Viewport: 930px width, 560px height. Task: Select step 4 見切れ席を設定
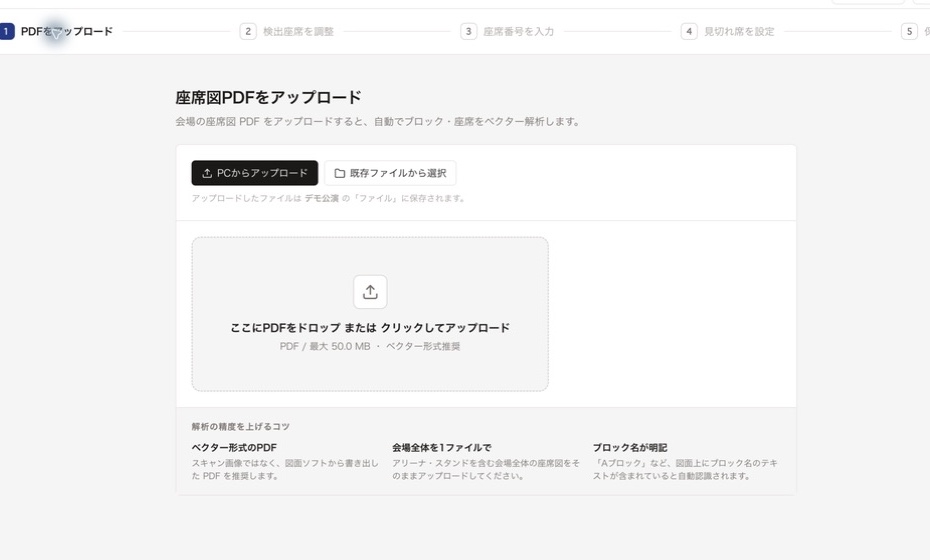click(x=728, y=31)
